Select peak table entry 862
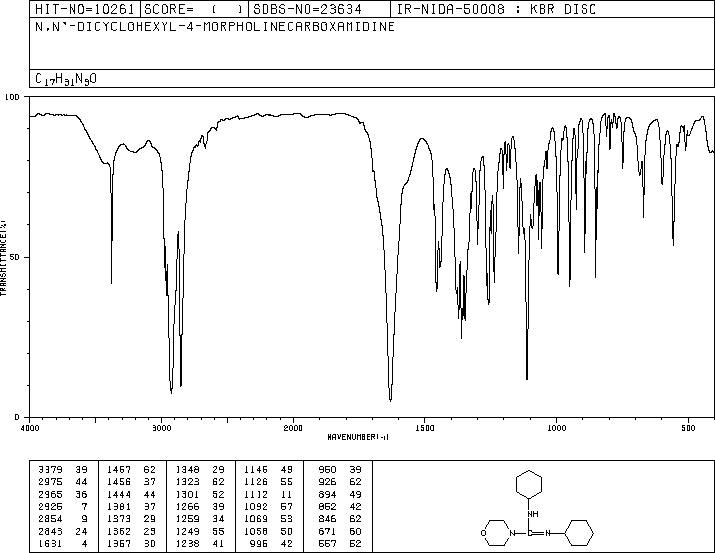 327,506
